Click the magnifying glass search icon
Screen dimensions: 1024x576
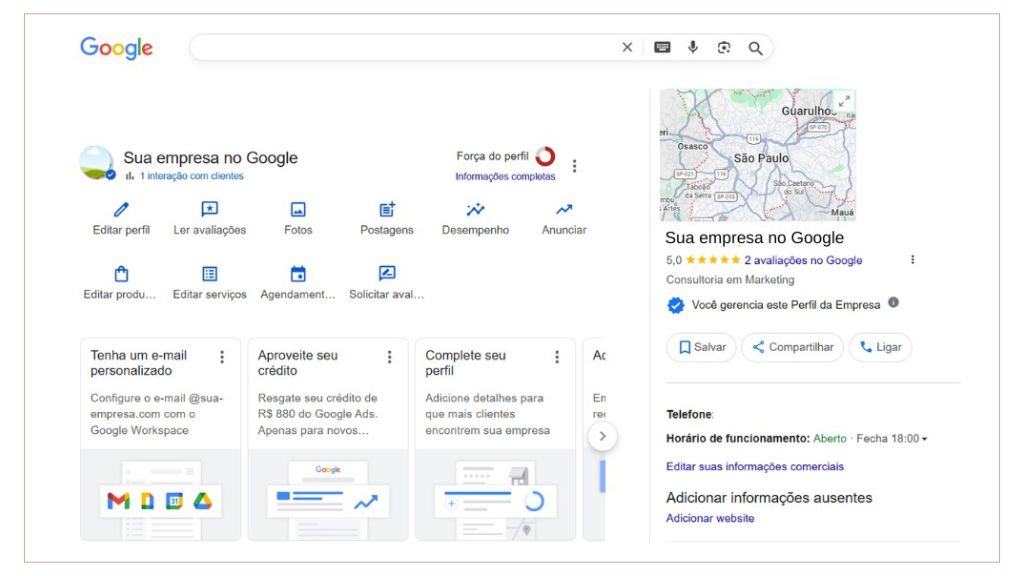(756, 48)
